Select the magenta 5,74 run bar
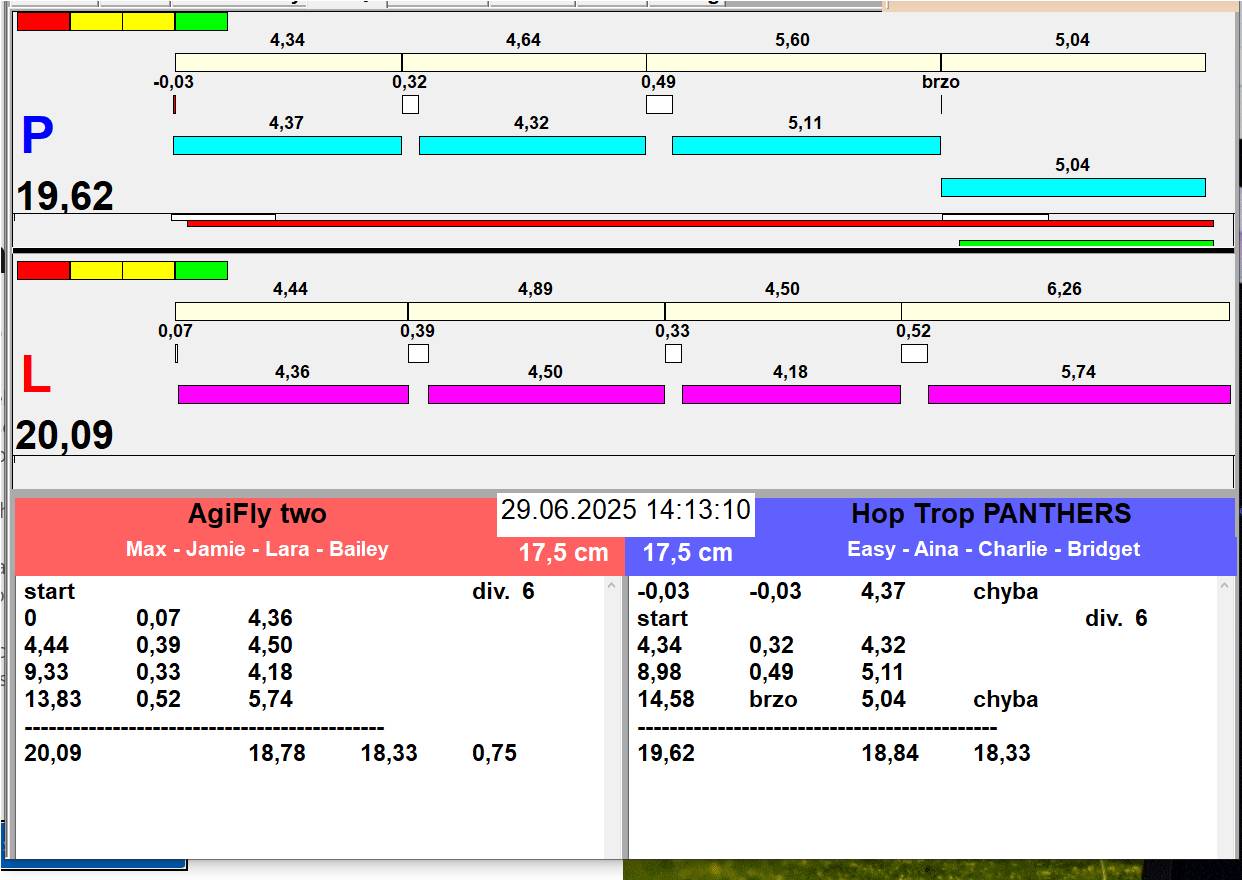This screenshot has width=1242, height=880. [1079, 394]
